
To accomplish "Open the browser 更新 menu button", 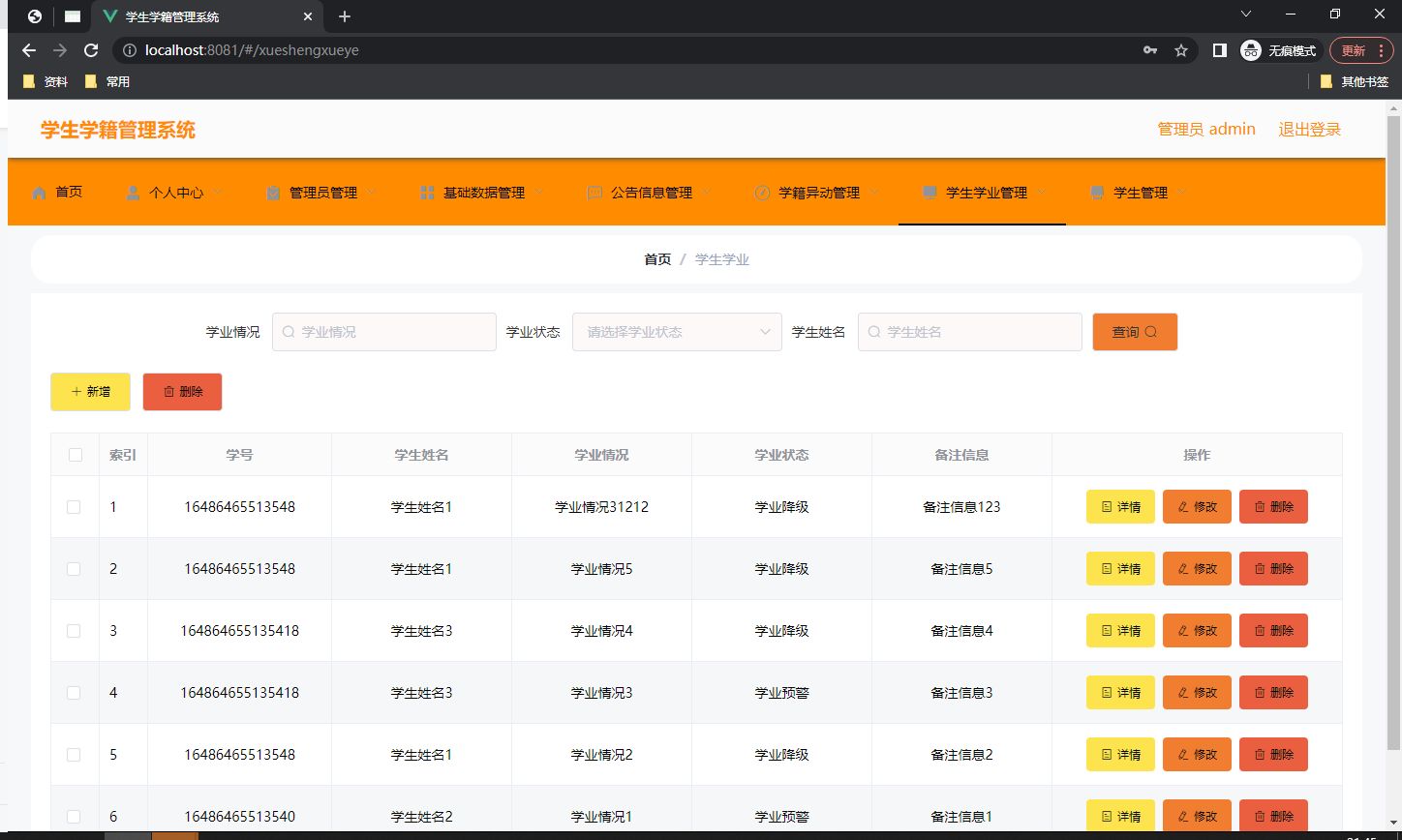I will point(1361,50).
